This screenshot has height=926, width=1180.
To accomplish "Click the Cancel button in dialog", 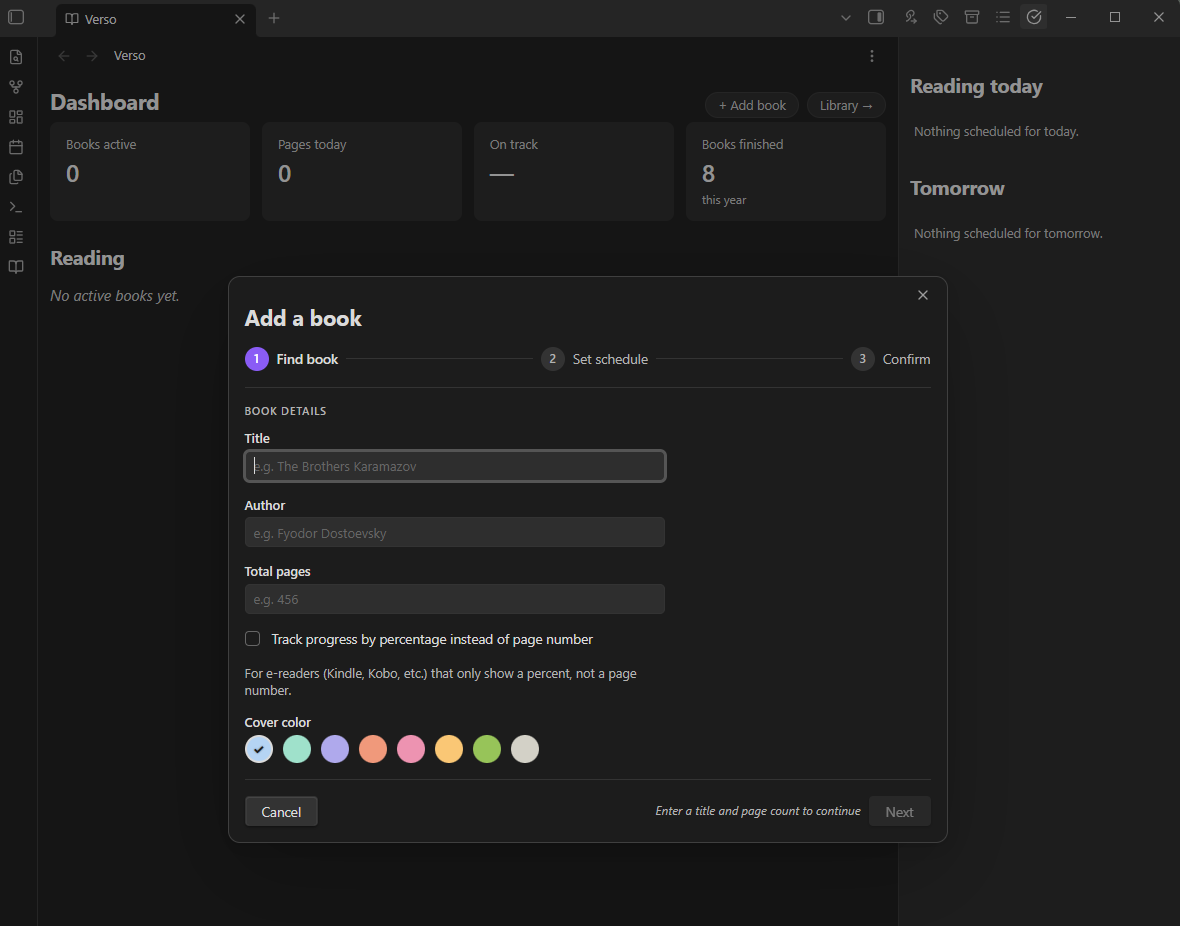I will pyautogui.click(x=281, y=812).
